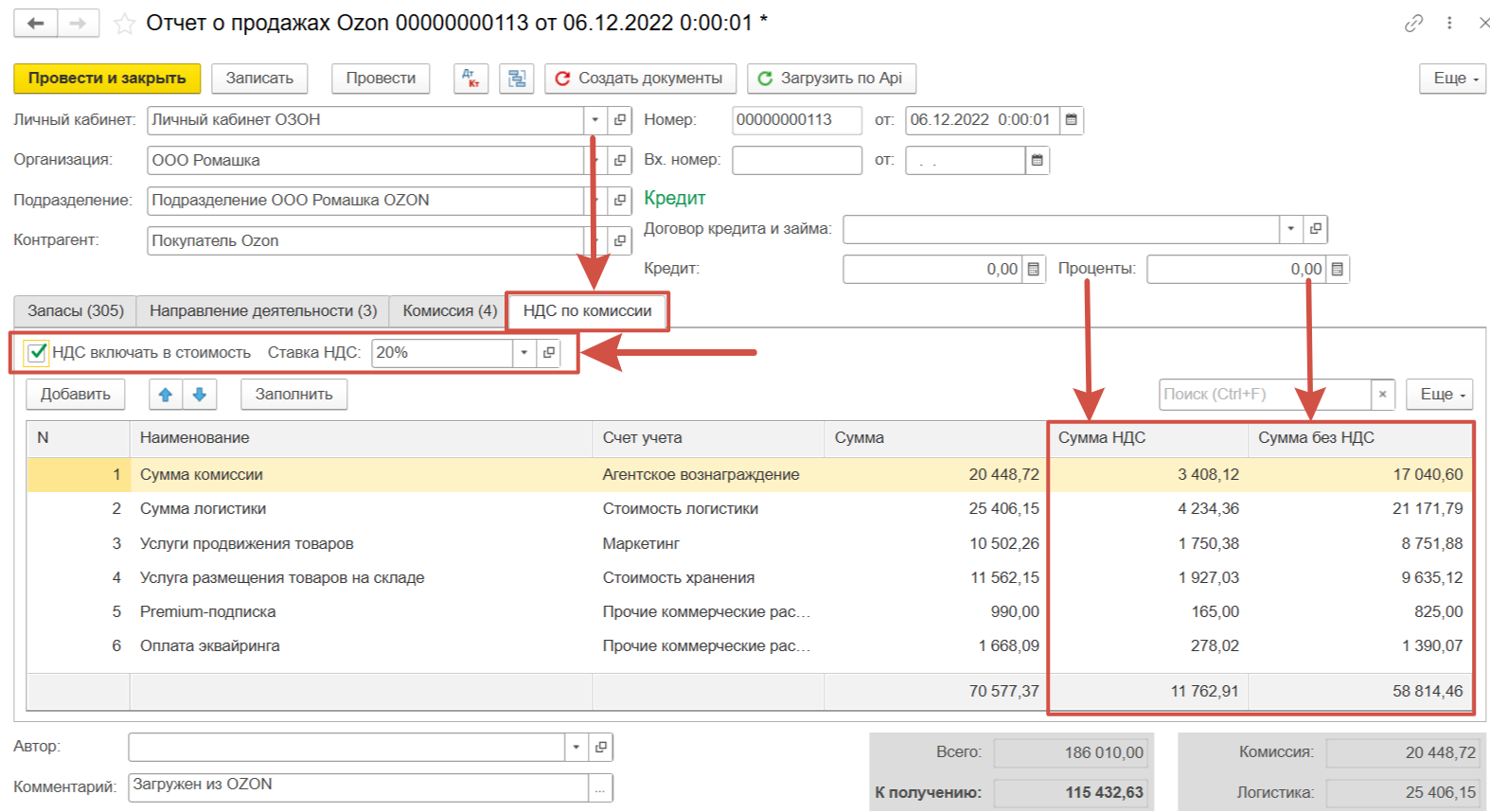Open the Дт/Кт postings icon

[471, 79]
